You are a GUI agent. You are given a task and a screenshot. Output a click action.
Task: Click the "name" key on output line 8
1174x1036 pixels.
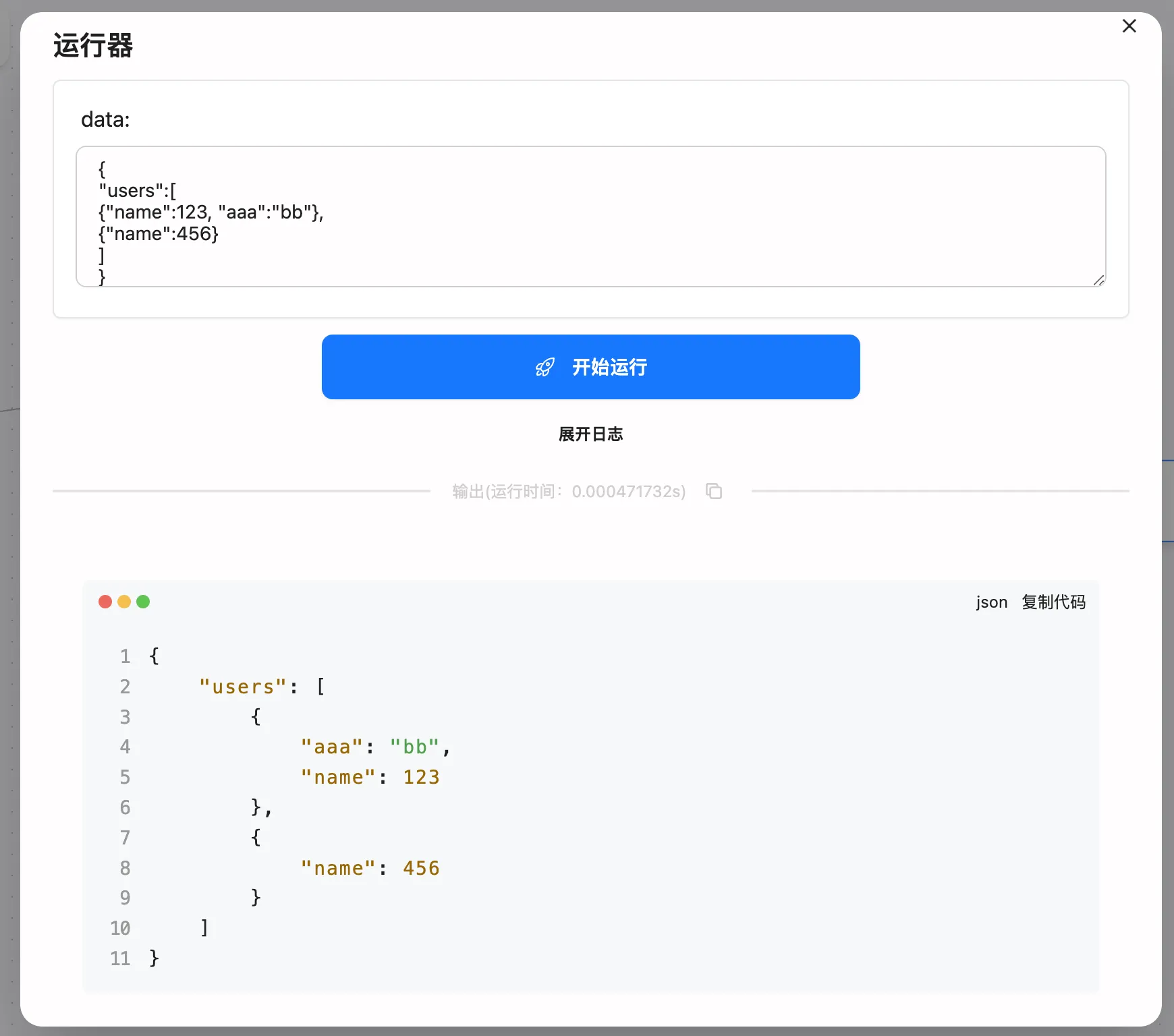(339, 868)
